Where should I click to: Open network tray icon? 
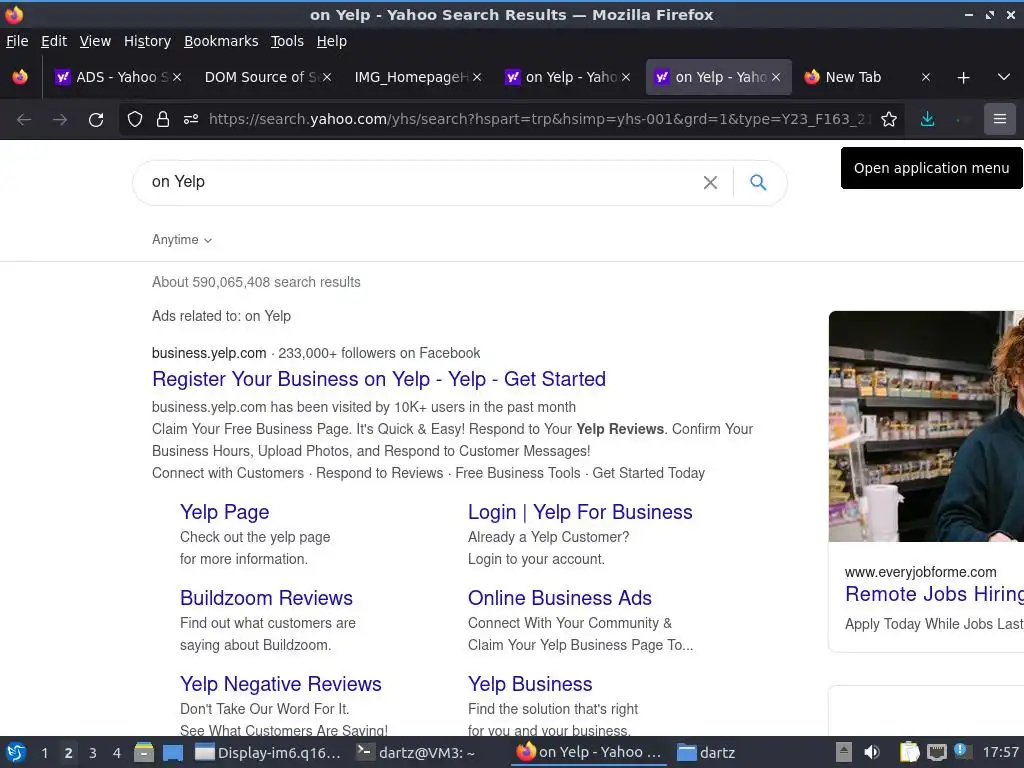[x=937, y=752]
